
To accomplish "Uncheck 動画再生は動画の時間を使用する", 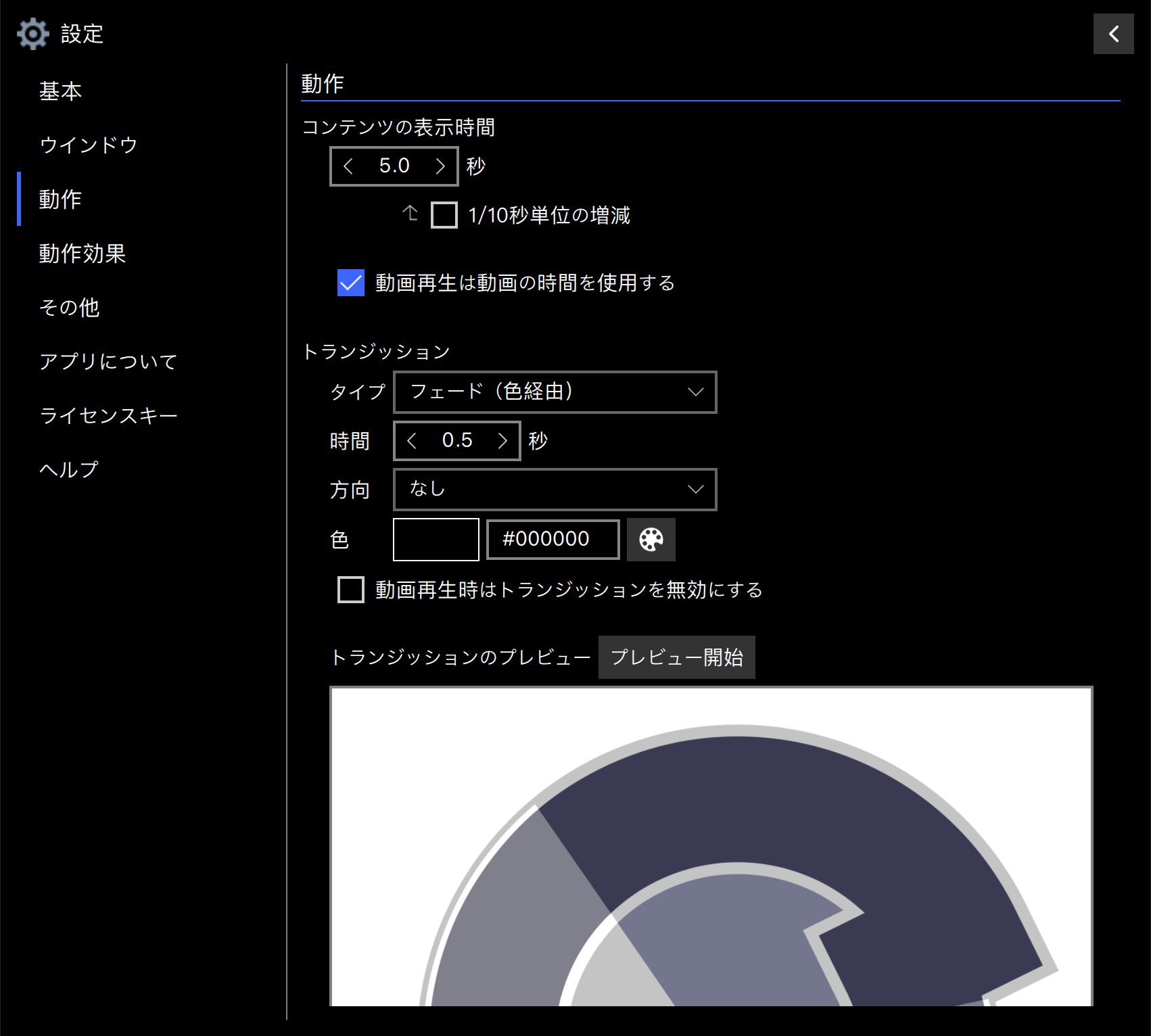I will pos(351,283).
